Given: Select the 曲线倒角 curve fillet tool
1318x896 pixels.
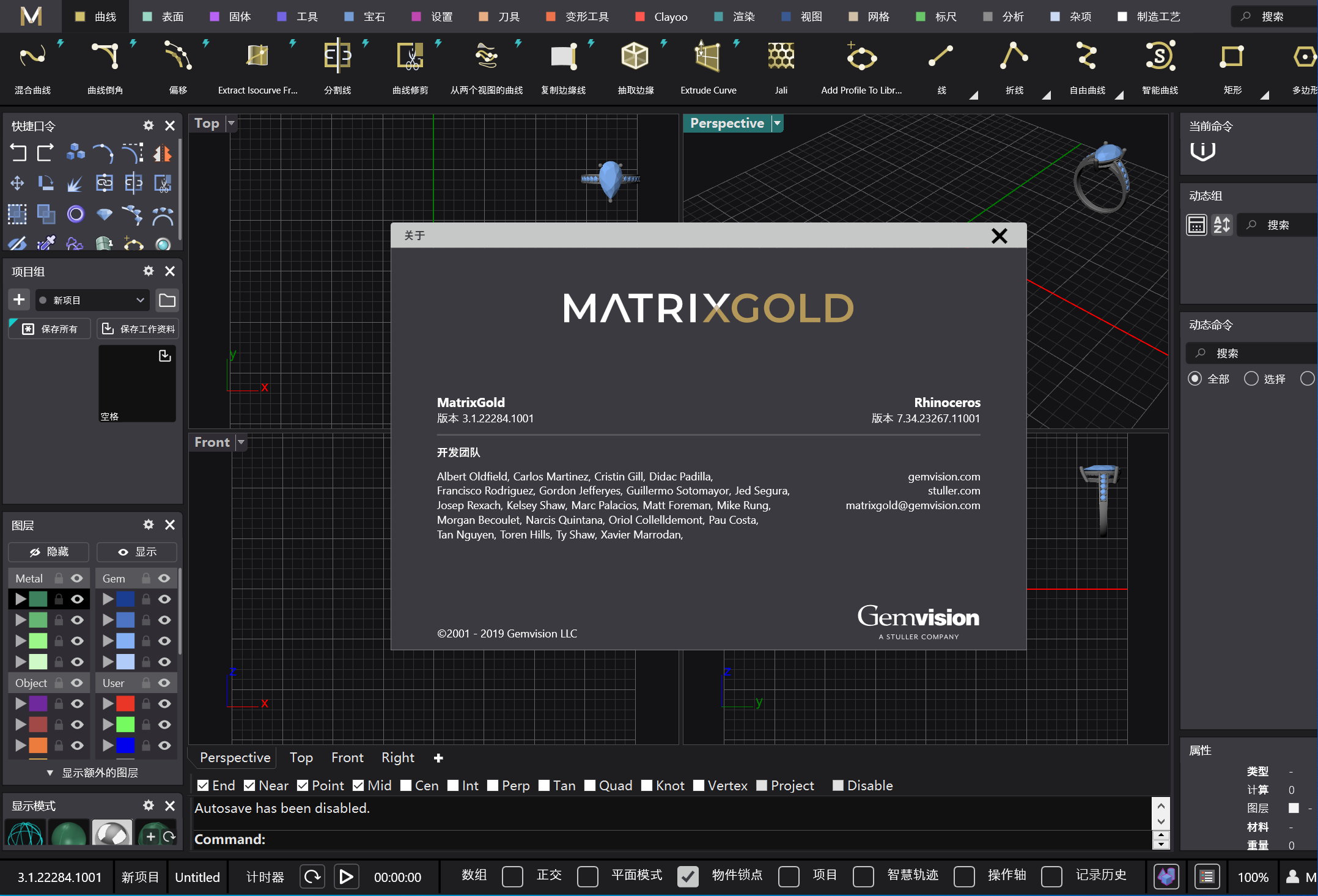Looking at the screenshot, I should (105, 66).
